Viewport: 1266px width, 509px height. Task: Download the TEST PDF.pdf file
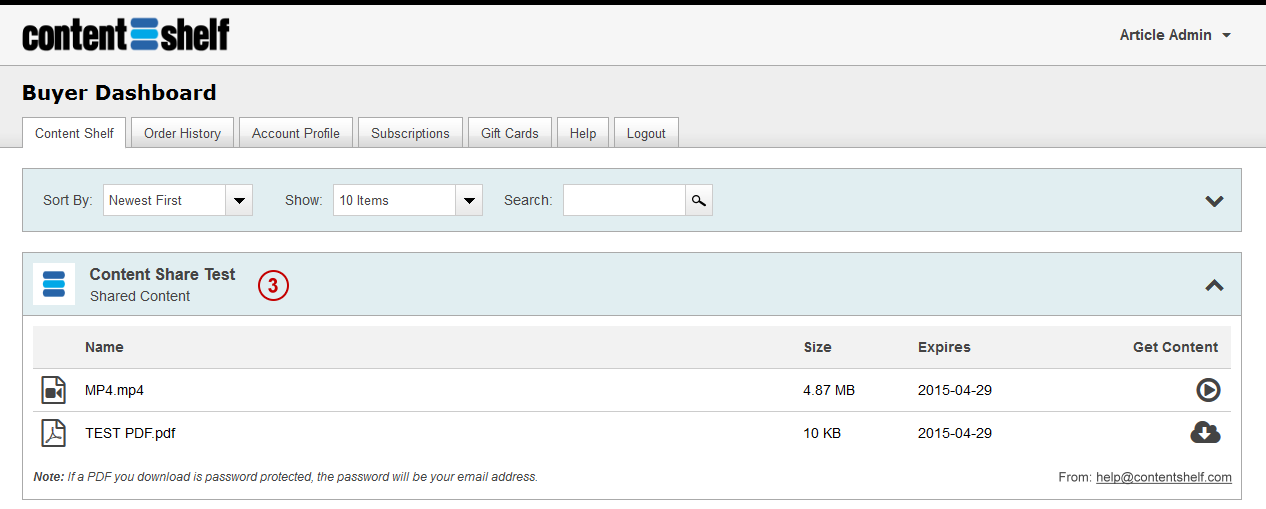(x=1205, y=432)
